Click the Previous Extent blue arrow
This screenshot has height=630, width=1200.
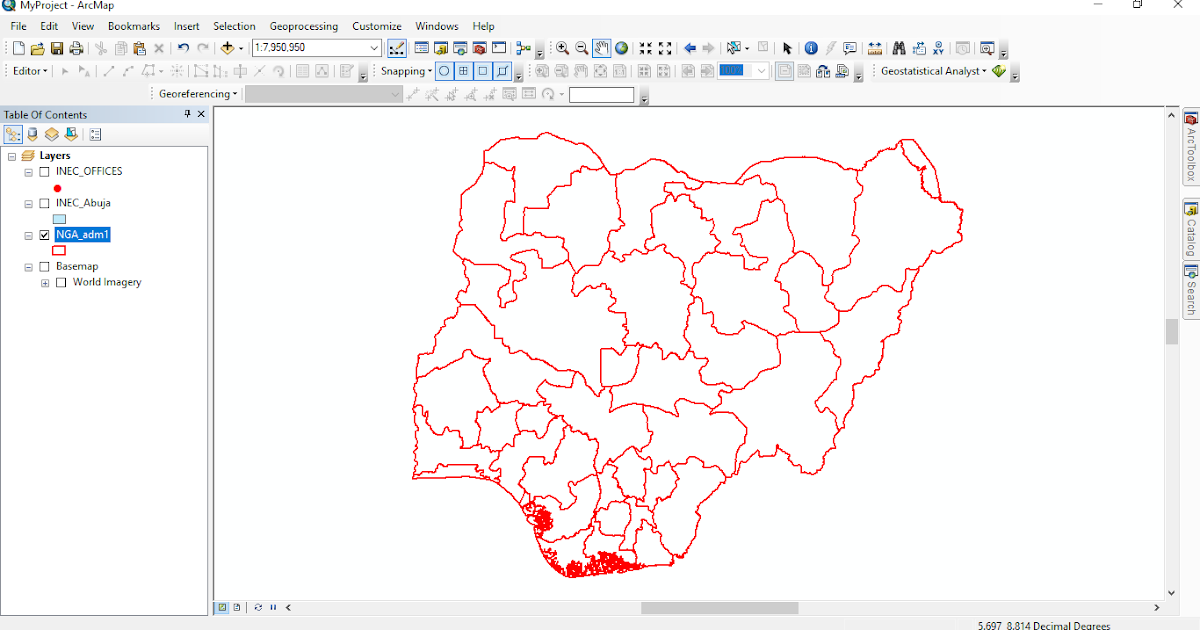coord(688,47)
